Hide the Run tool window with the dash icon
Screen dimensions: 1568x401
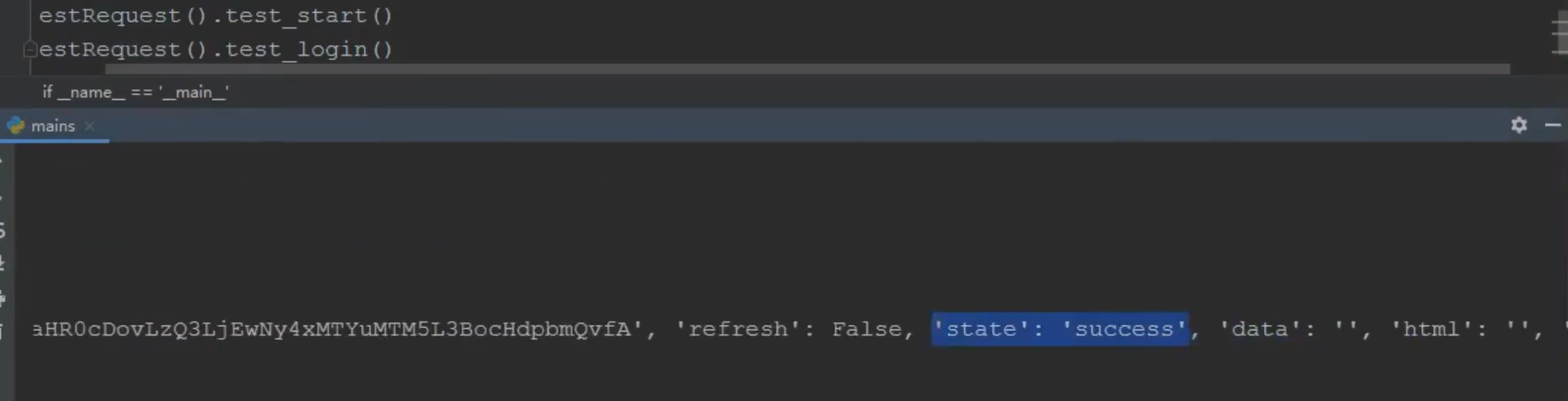[x=1553, y=125]
